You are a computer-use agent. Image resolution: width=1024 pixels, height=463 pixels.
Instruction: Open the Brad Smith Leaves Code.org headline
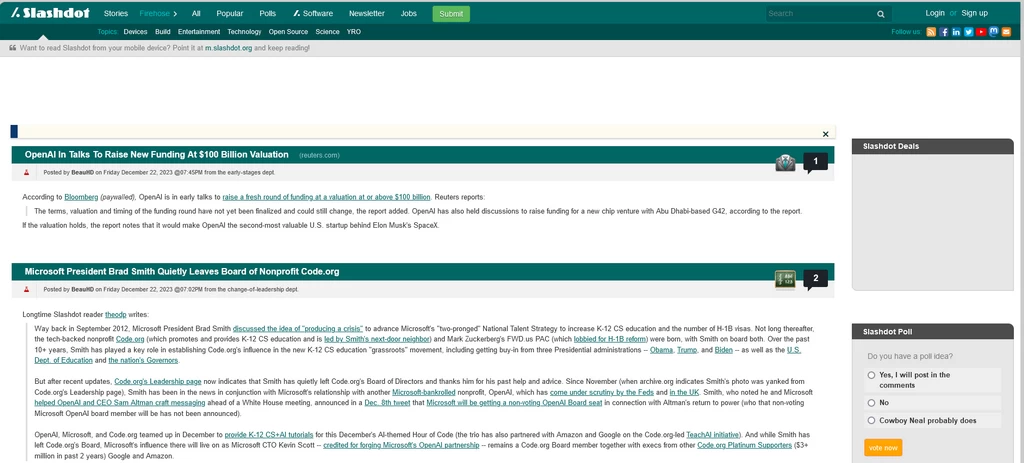click(182, 272)
